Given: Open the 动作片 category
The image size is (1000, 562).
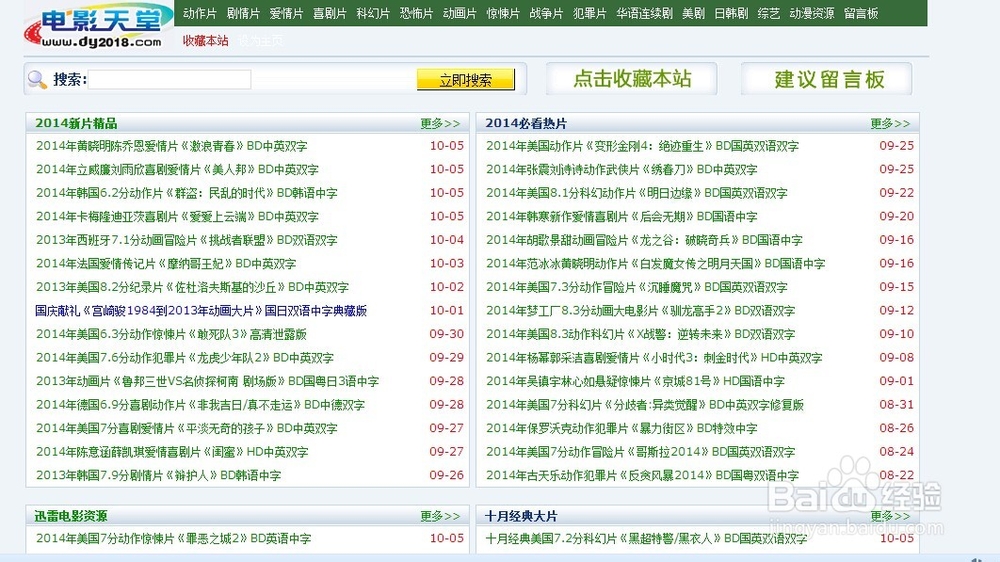Looking at the screenshot, I should (200, 13).
